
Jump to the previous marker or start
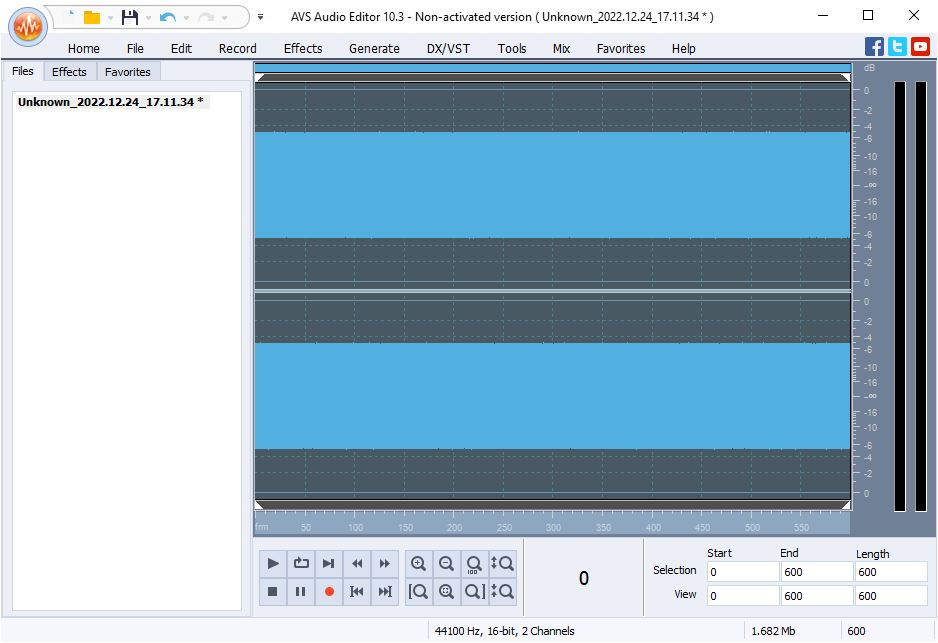(x=357, y=592)
